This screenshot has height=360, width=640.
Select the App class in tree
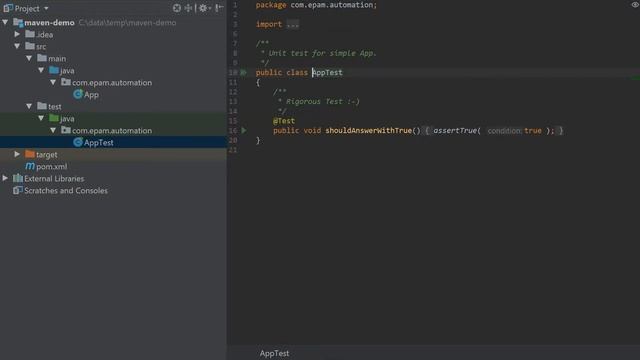pyautogui.click(x=91, y=95)
